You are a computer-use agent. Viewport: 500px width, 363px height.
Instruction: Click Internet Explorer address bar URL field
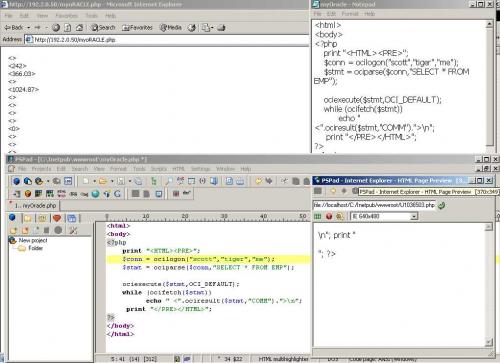click(x=167, y=40)
